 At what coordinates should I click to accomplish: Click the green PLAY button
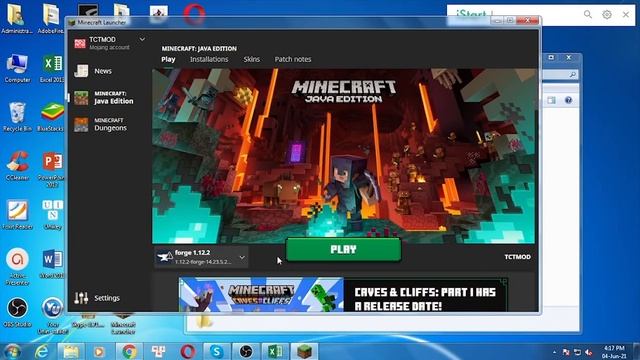point(343,249)
